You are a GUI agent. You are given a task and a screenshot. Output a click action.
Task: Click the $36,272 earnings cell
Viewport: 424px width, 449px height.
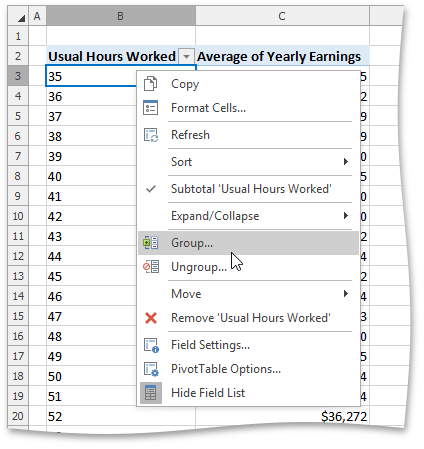(282, 416)
